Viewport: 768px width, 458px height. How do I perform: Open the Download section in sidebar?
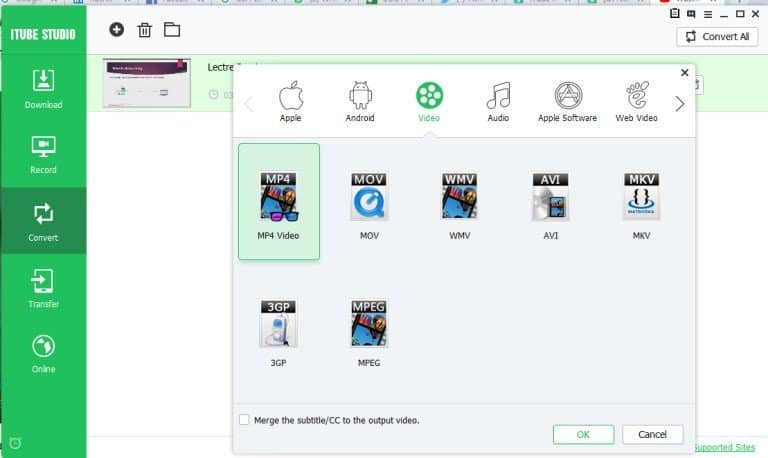pyautogui.click(x=43, y=89)
